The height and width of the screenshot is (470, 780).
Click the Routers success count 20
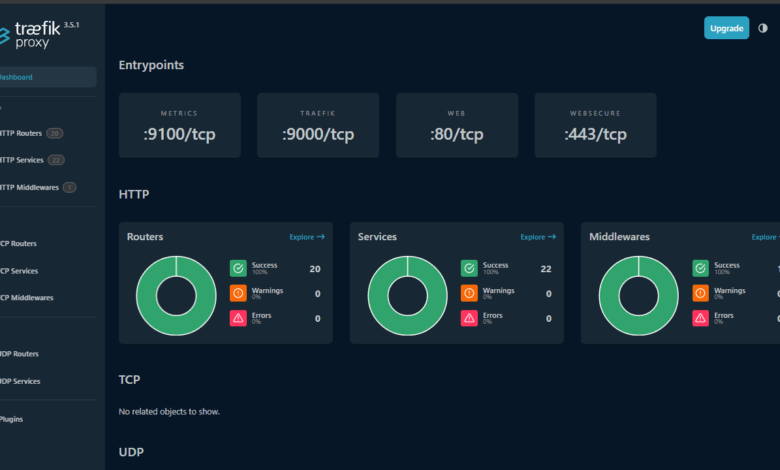coord(315,269)
